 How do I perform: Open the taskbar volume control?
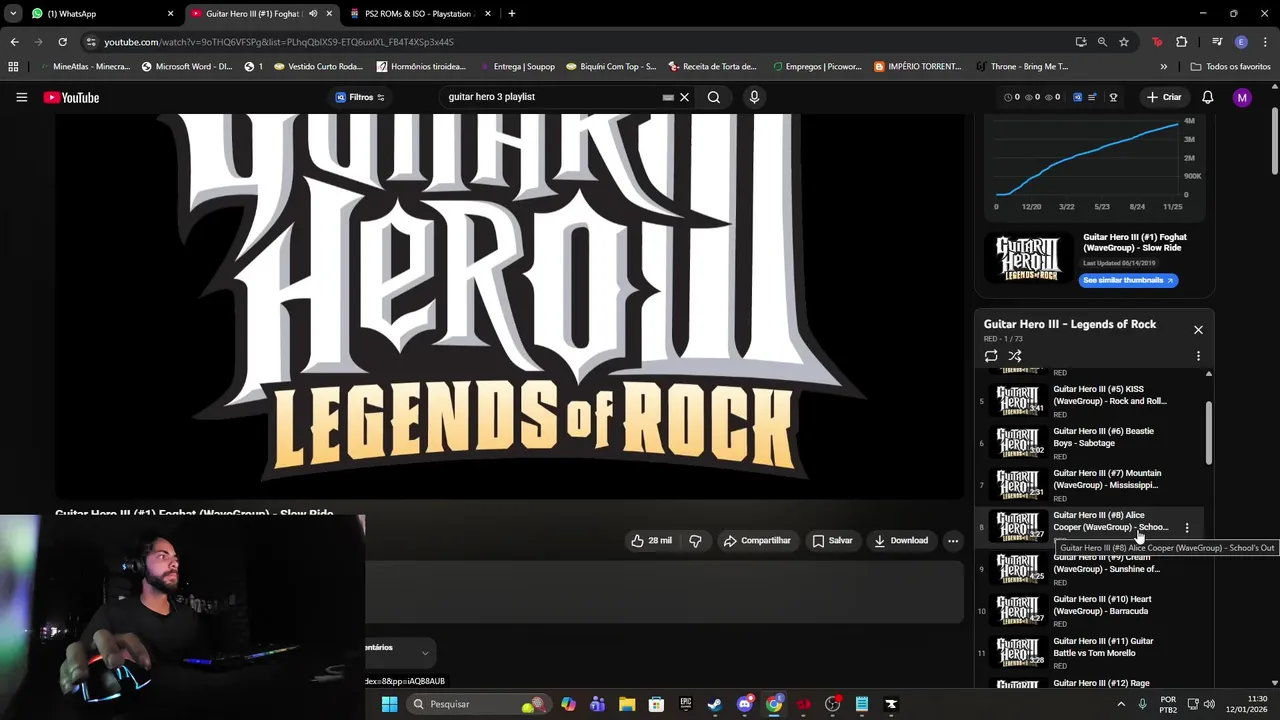click(1211, 704)
